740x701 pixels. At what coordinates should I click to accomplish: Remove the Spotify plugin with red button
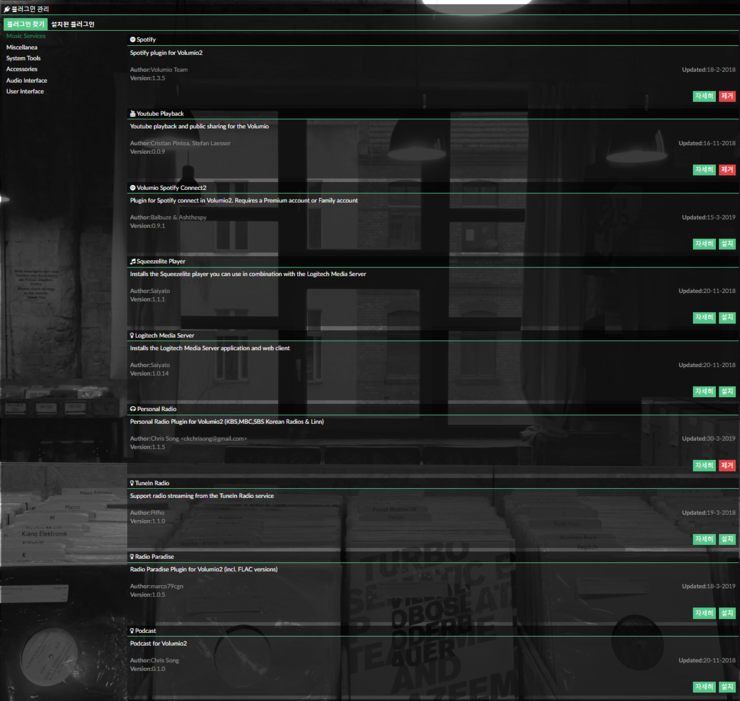coord(727,96)
